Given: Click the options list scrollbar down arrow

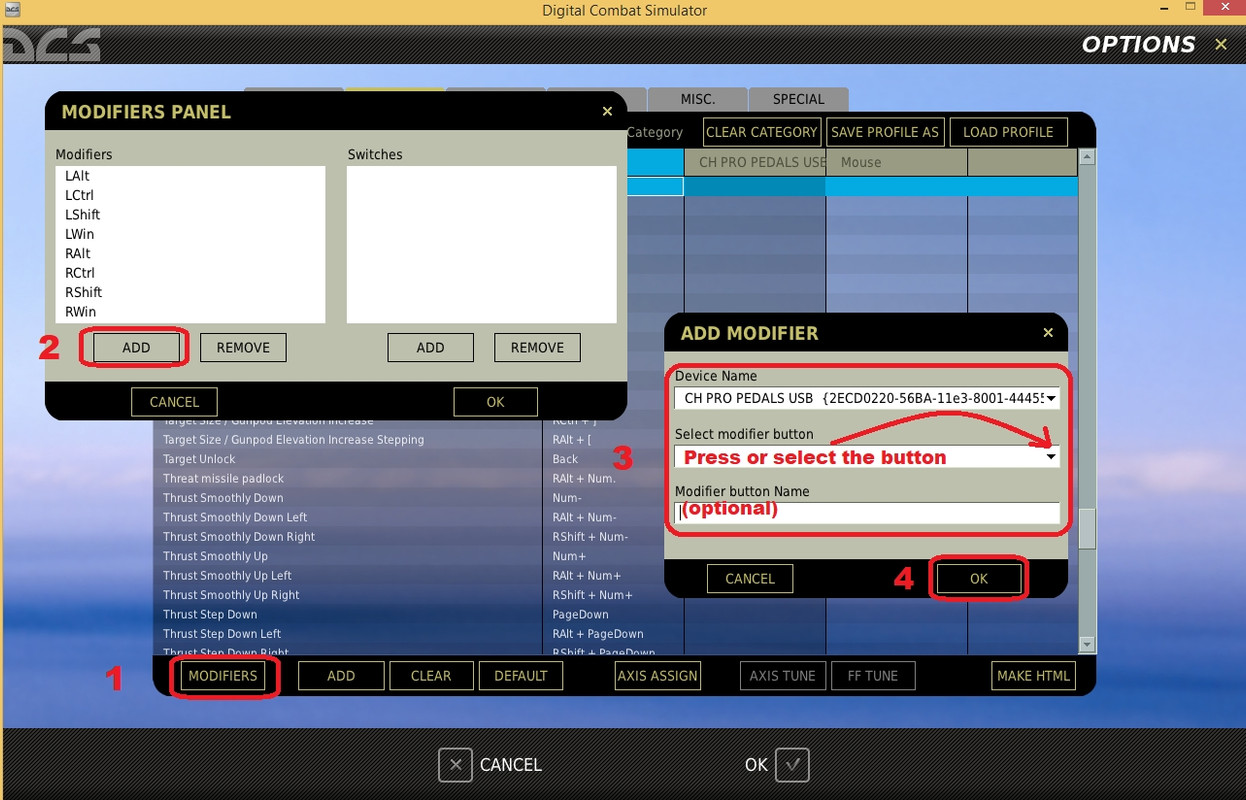Looking at the screenshot, I should coord(1088,645).
